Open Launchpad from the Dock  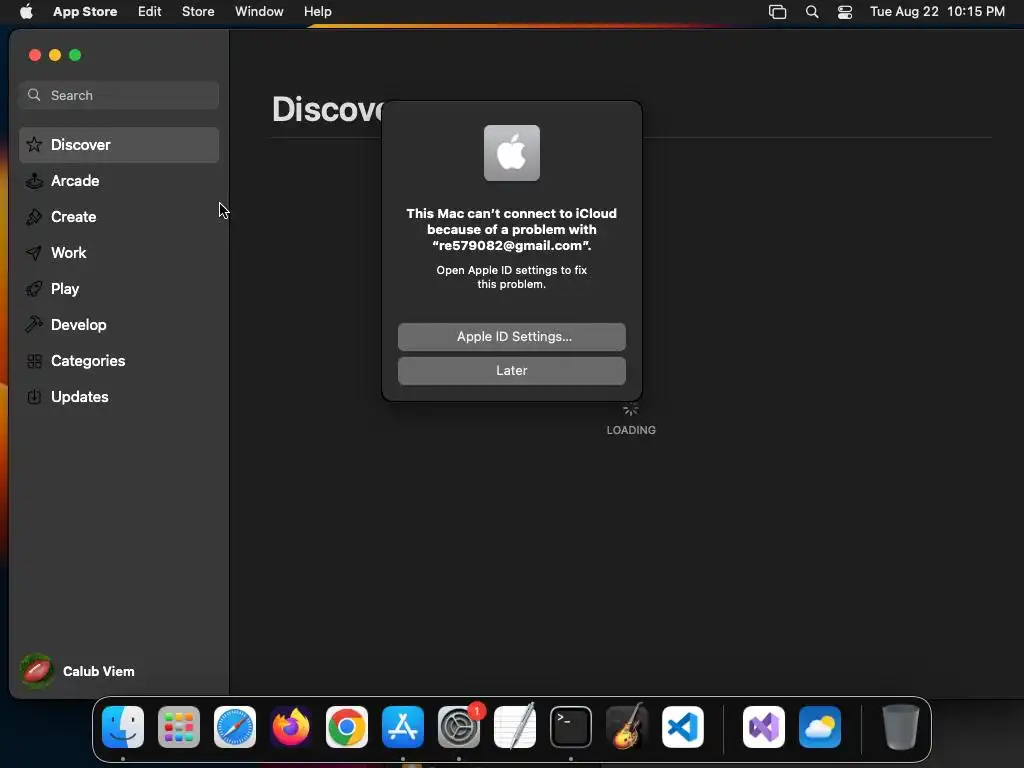[179, 727]
